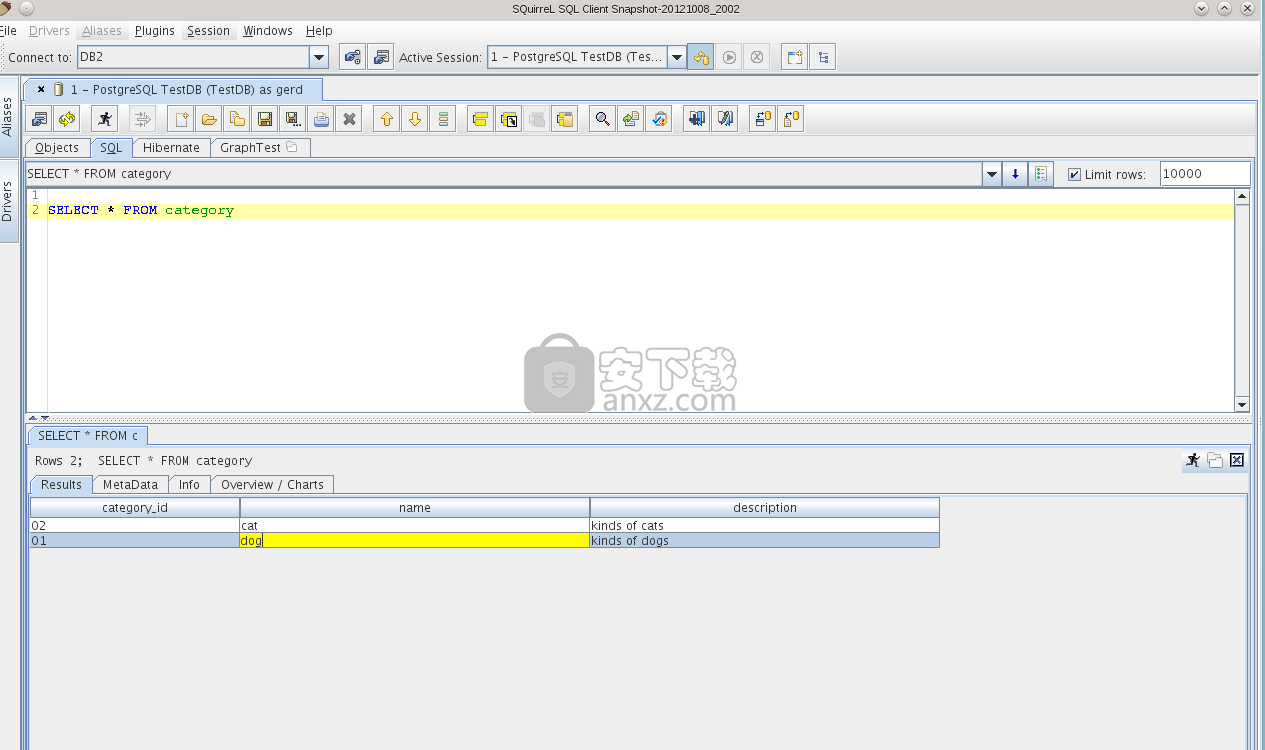Switch to the MetaData results tab

coord(130,484)
